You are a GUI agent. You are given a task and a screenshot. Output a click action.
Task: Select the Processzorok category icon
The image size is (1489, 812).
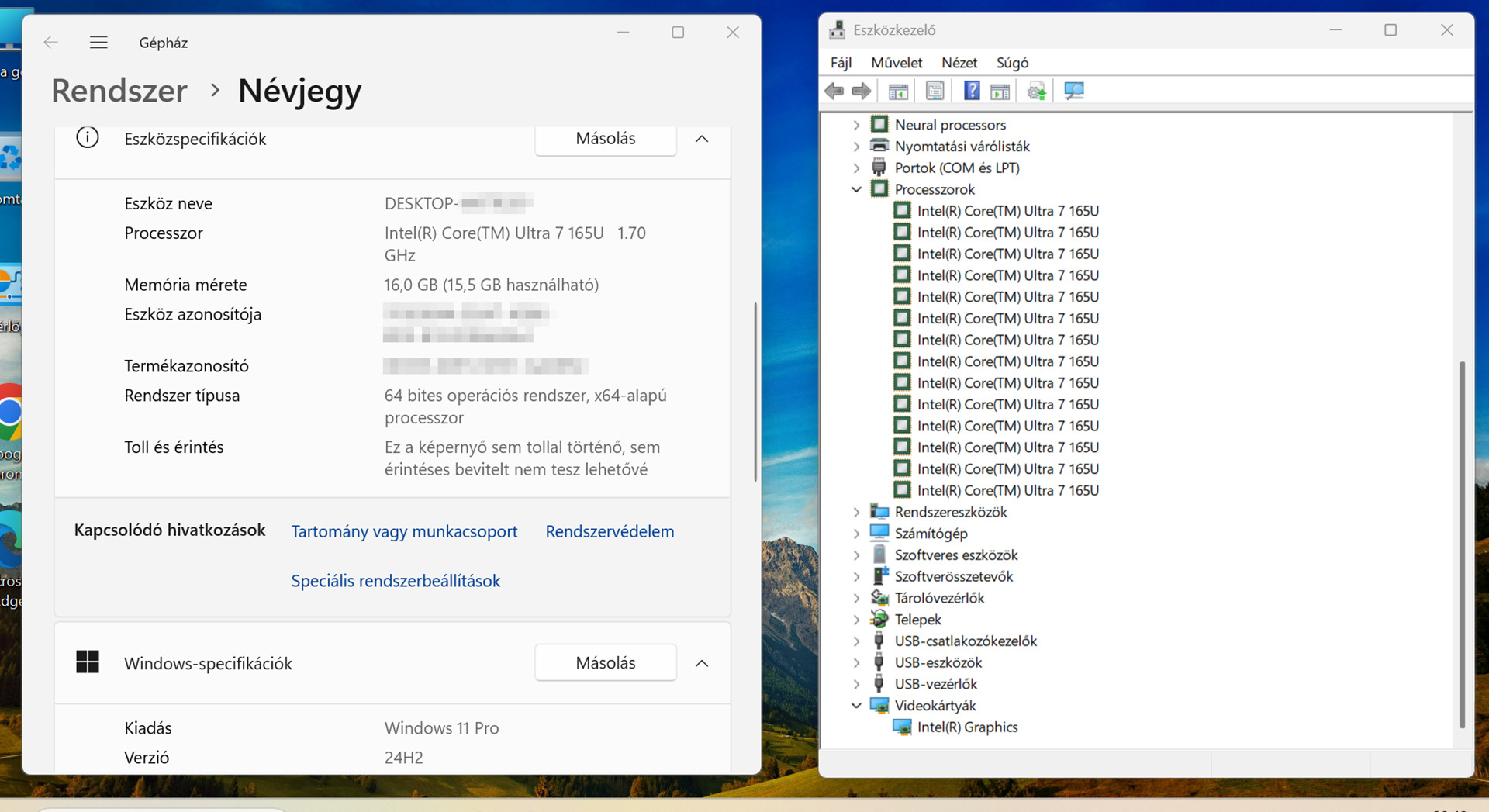tap(879, 189)
